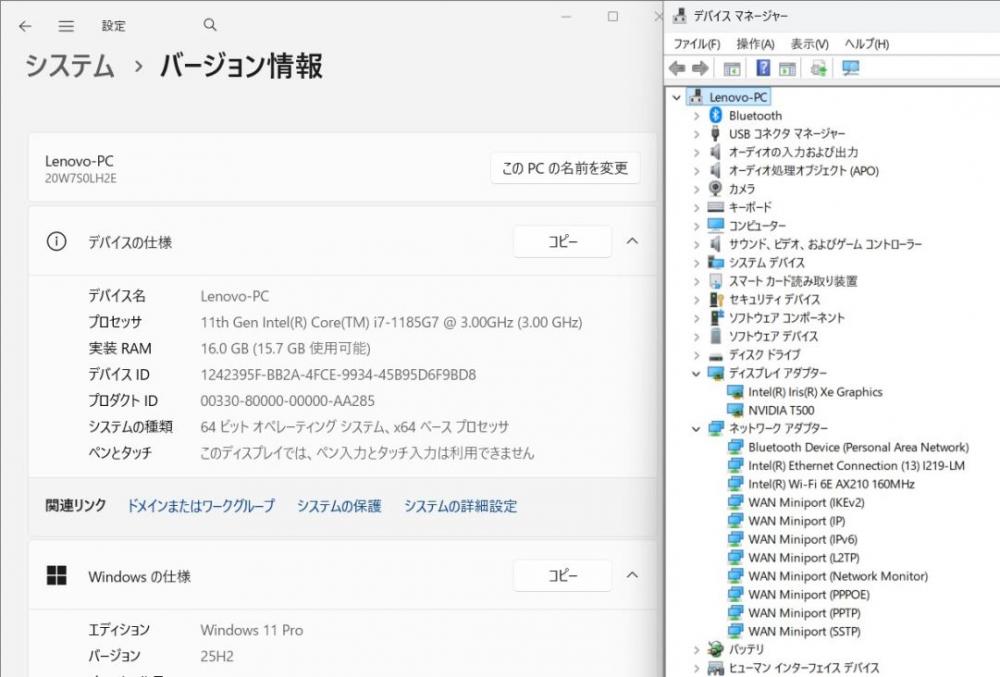
Task: Click the Windows 11 Pro edition text
Action: (x=252, y=630)
